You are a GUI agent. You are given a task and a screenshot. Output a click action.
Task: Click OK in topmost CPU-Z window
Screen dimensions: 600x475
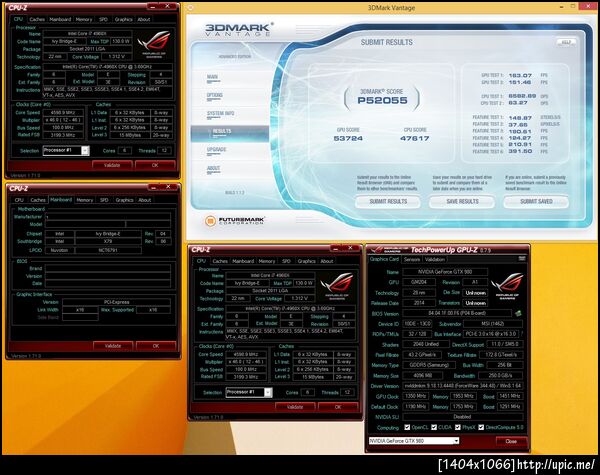[155, 165]
